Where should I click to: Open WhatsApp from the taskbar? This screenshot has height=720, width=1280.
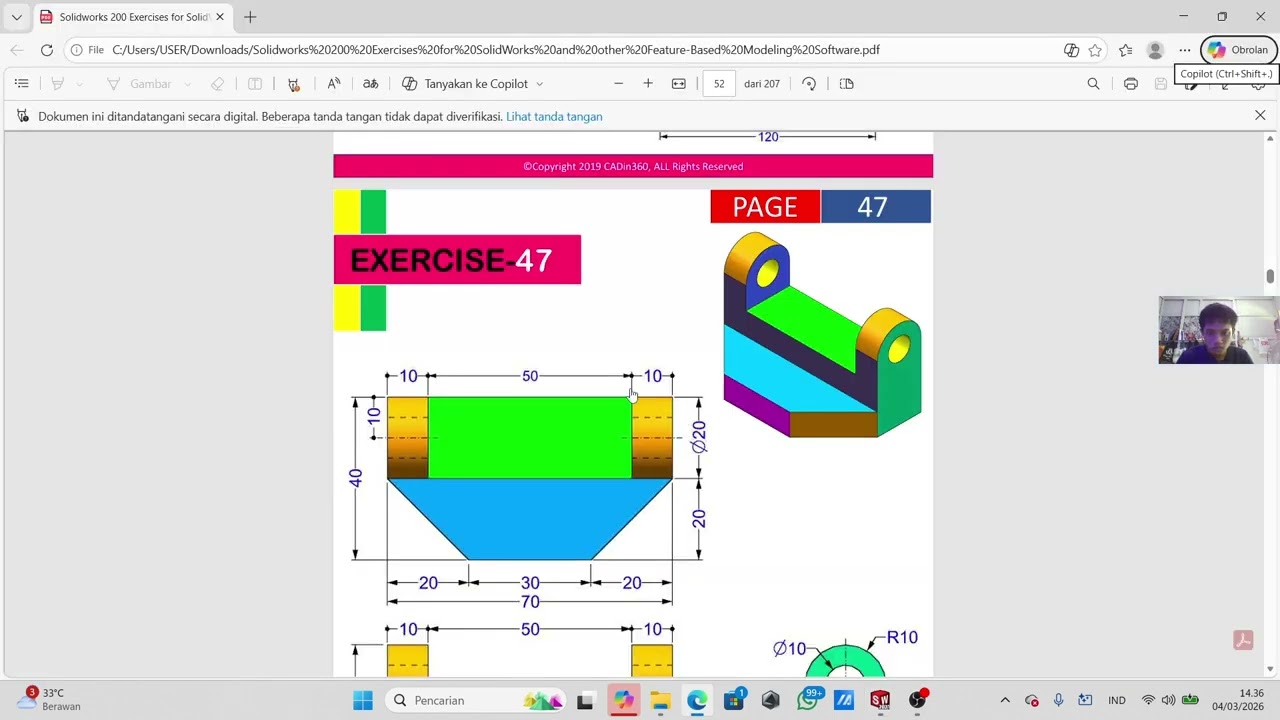tap(807, 700)
